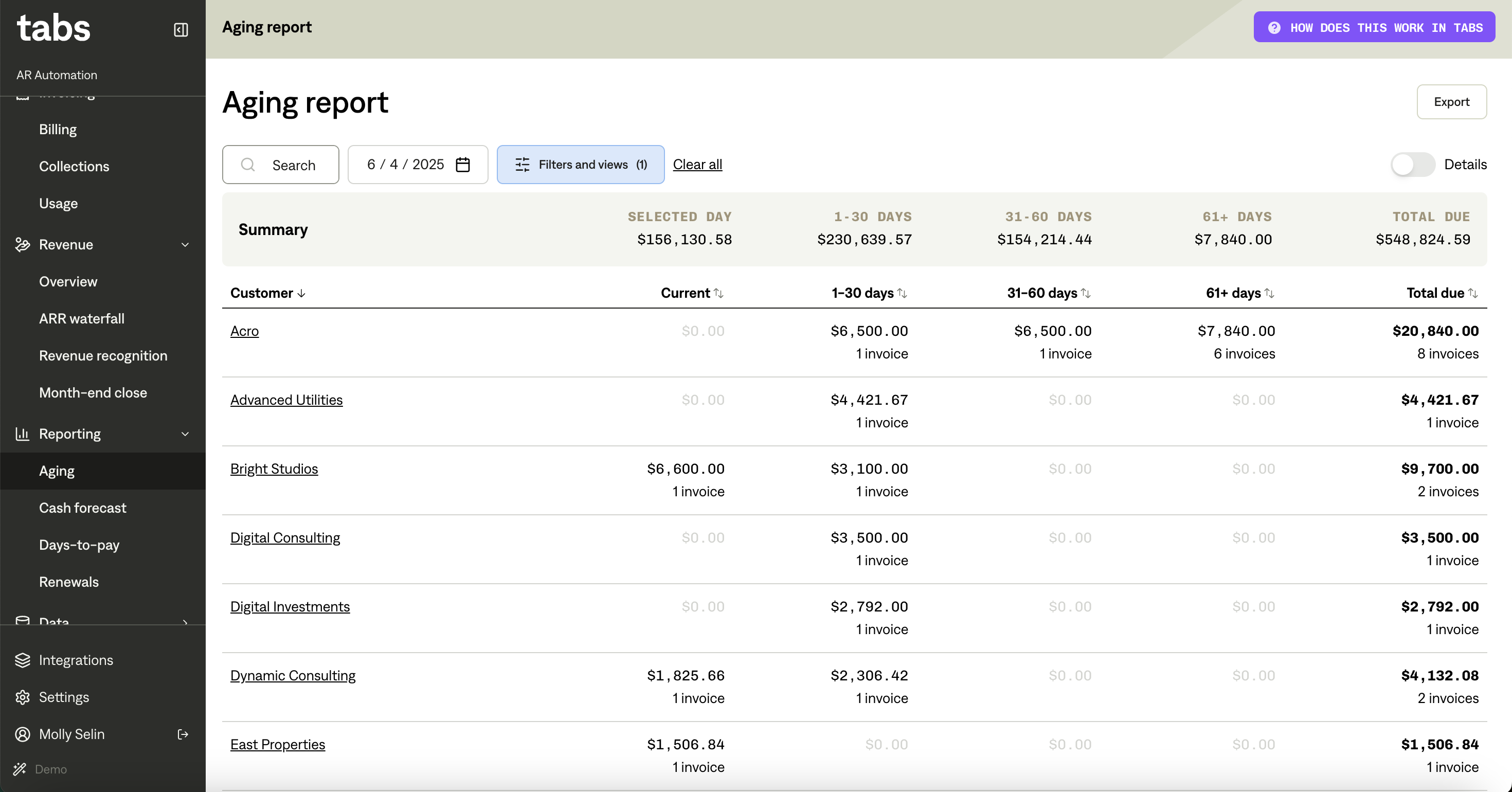Screen dimensions: 1512x792
Task: Toggle the Details switch
Action: point(1413,165)
